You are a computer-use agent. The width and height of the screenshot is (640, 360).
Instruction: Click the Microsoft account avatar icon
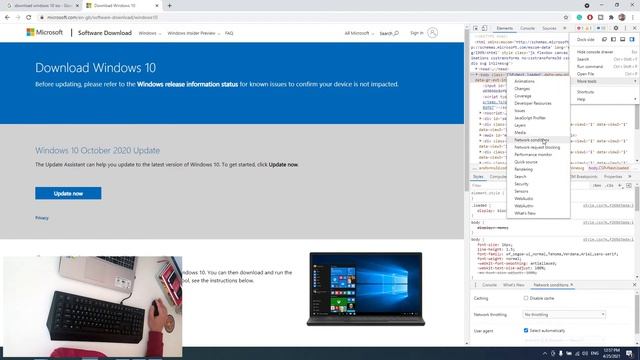[433, 33]
